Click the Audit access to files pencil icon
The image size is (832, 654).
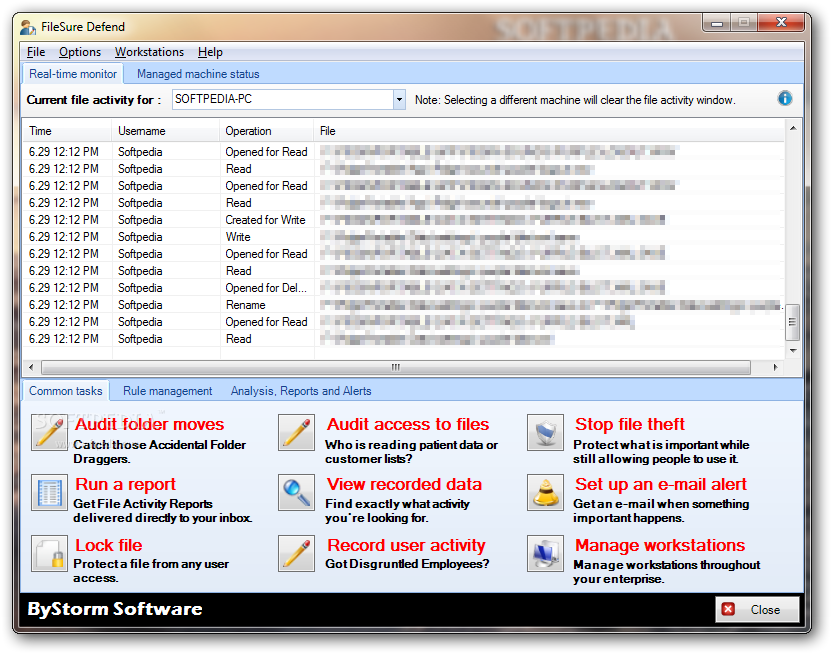(x=297, y=432)
